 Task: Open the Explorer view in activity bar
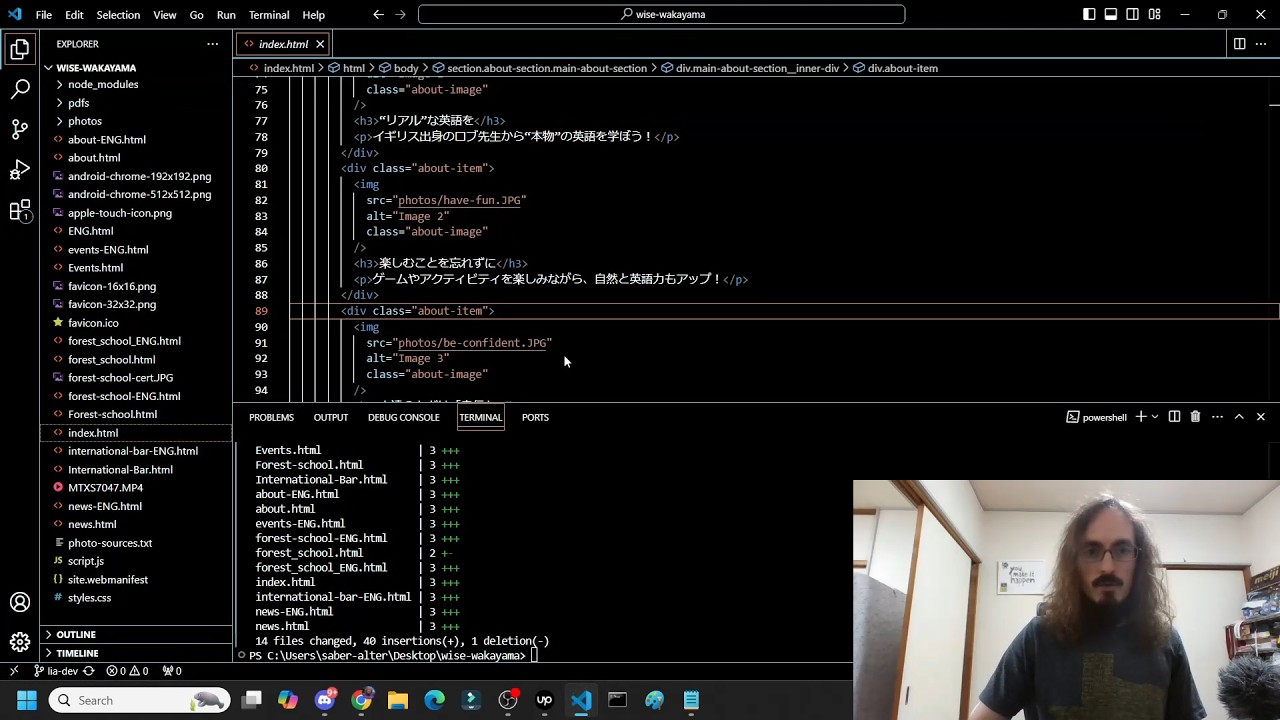pyautogui.click(x=20, y=49)
